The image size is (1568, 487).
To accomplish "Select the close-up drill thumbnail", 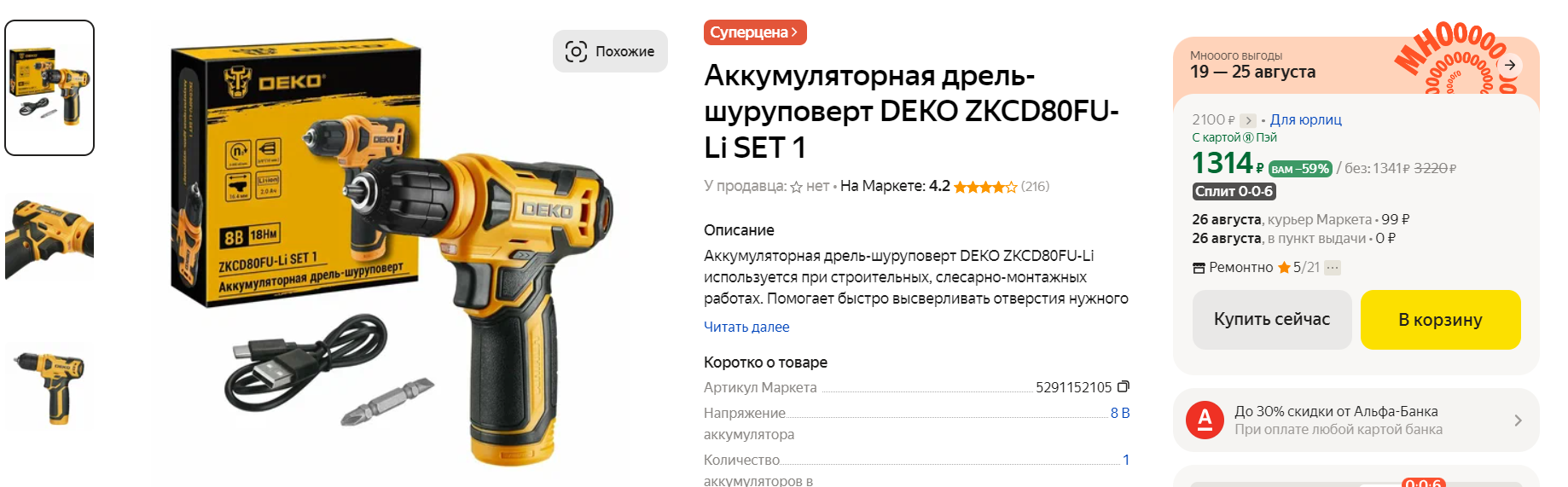I will (49, 236).
